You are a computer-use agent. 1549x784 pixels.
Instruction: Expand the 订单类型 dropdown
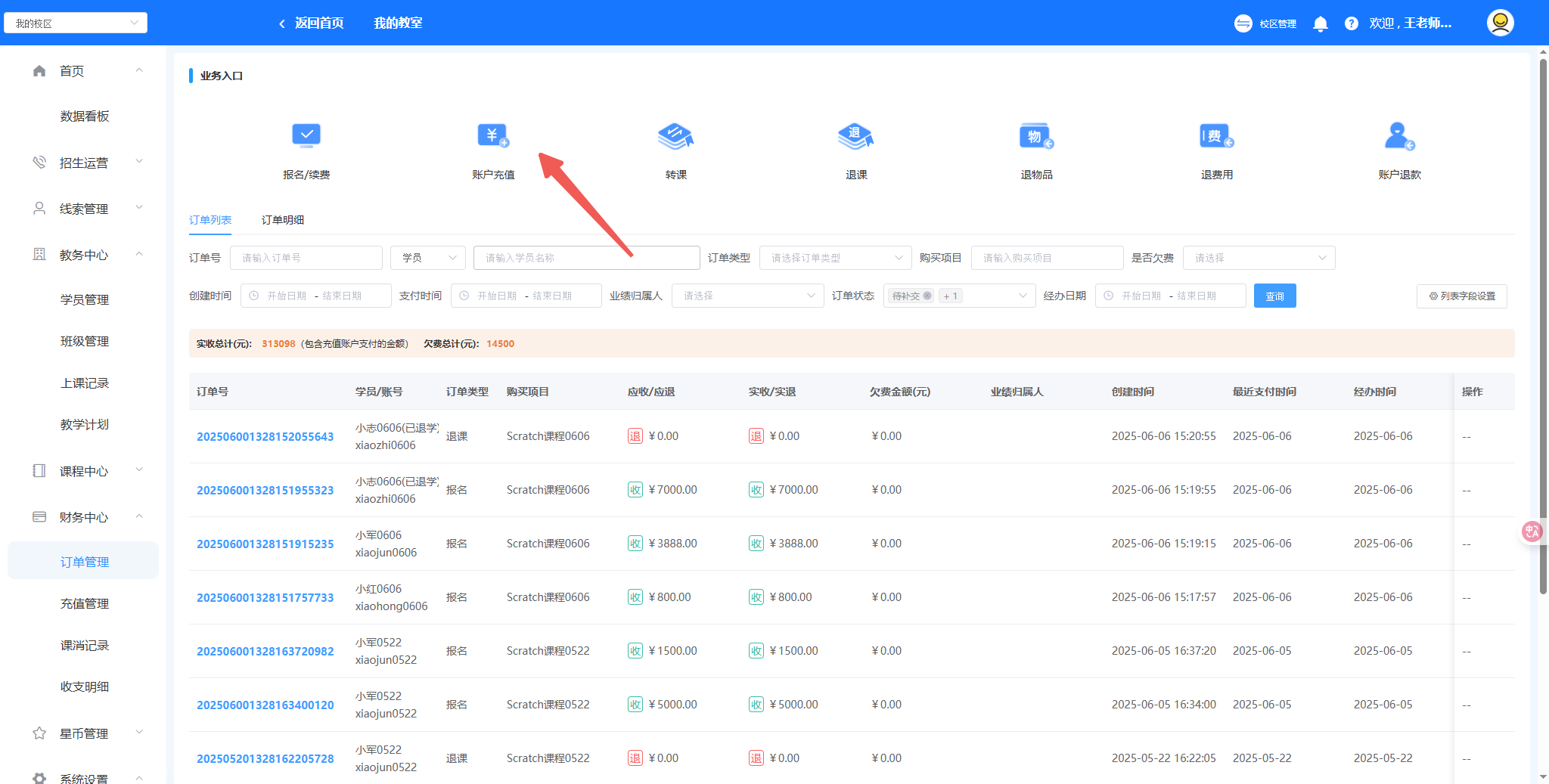pyautogui.click(x=835, y=258)
